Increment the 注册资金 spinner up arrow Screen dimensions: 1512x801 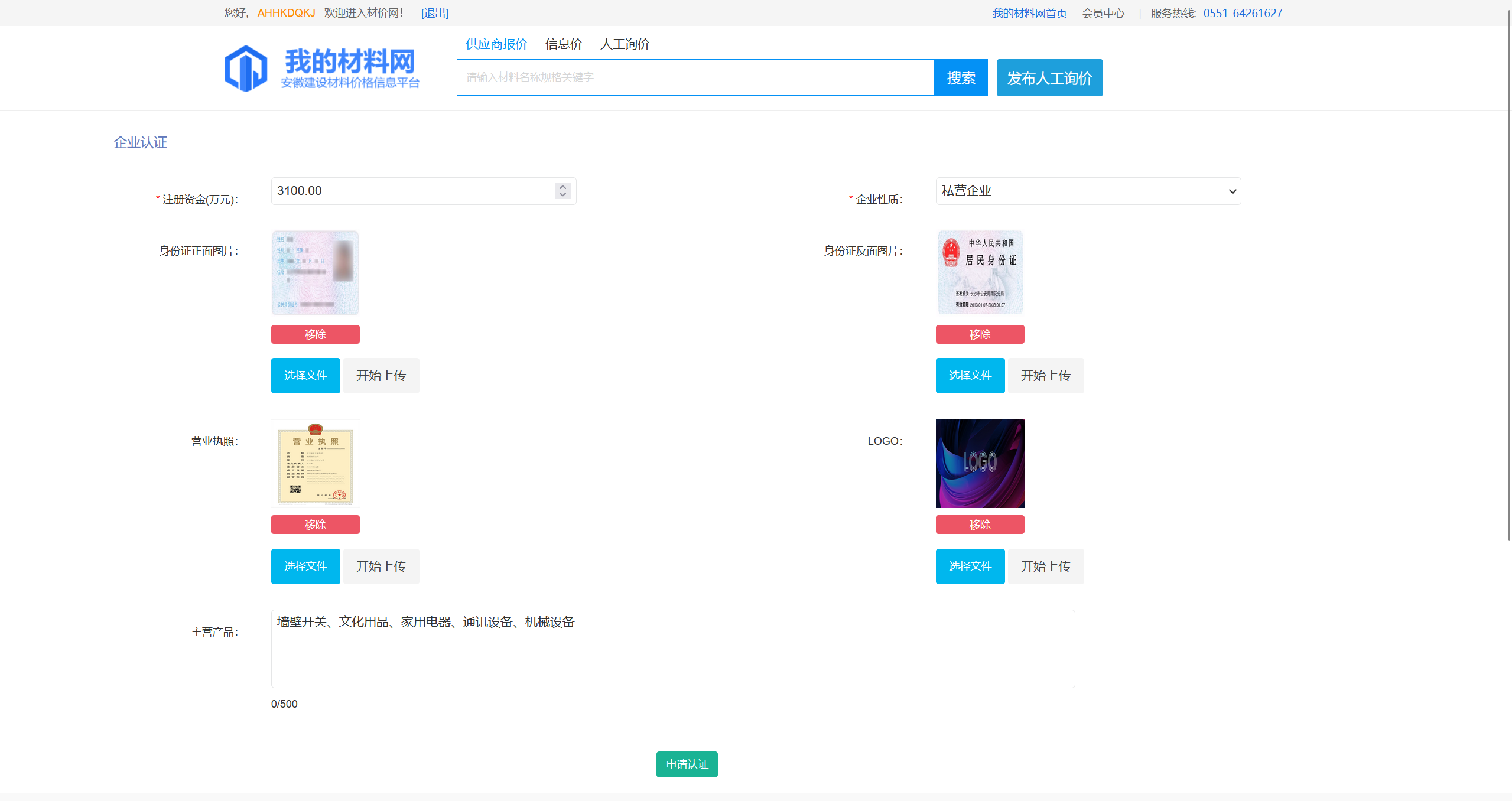pyautogui.click(x=562, y=187)
